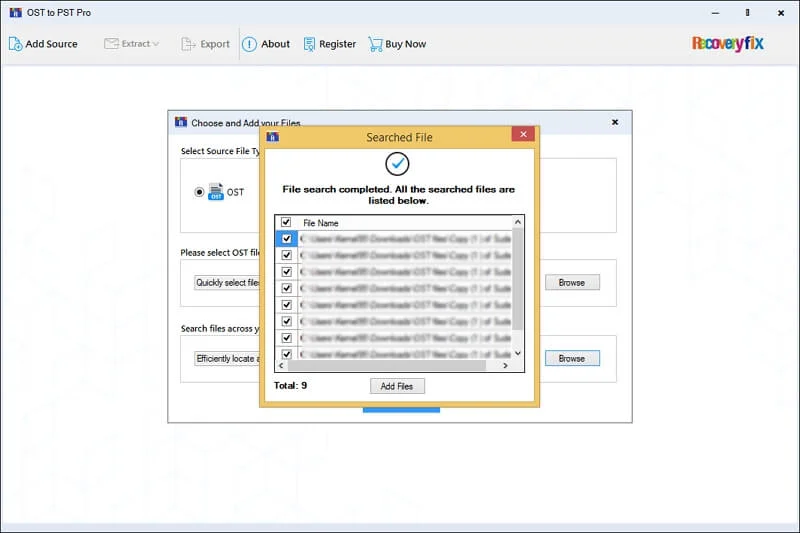
Task: Click the File Name column header
Action: [320, 223]
